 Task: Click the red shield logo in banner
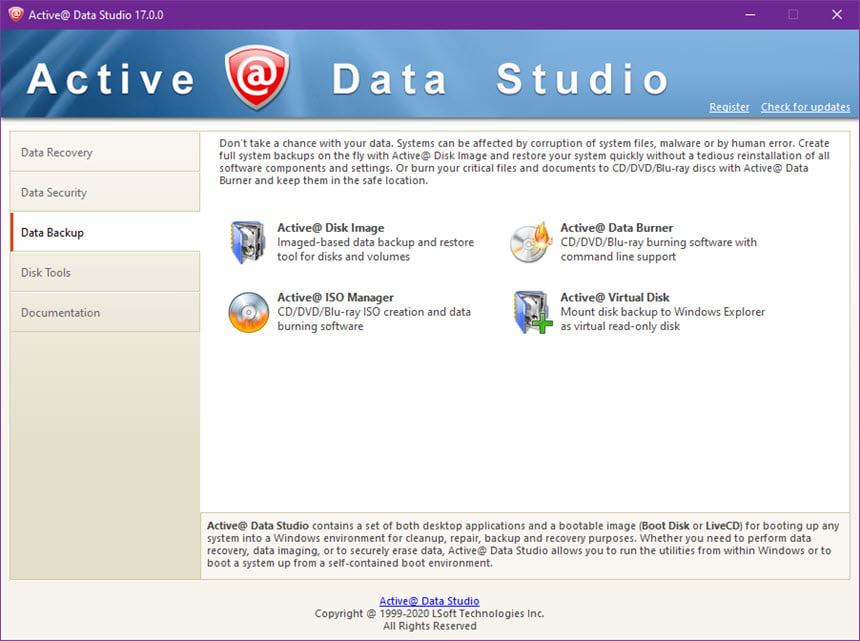(257, 76)
